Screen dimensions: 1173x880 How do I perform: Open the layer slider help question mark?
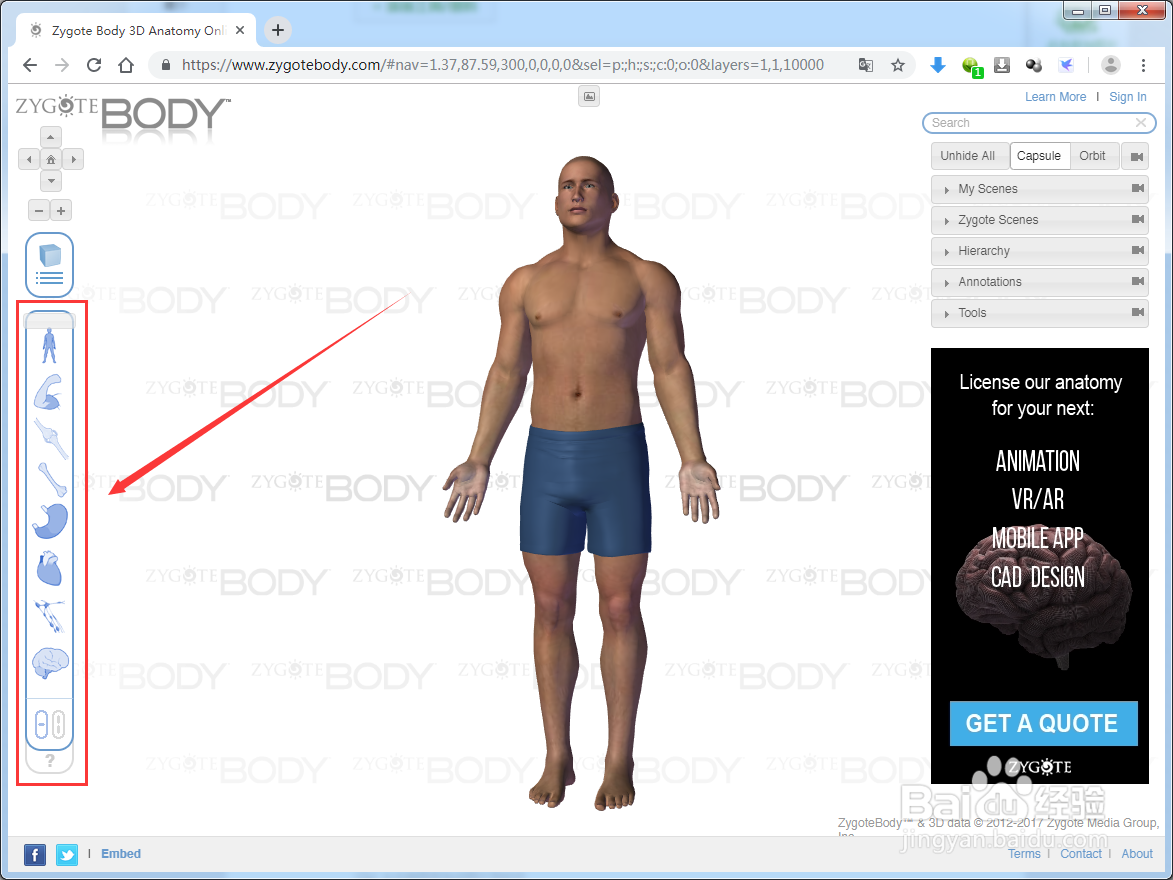50,760
